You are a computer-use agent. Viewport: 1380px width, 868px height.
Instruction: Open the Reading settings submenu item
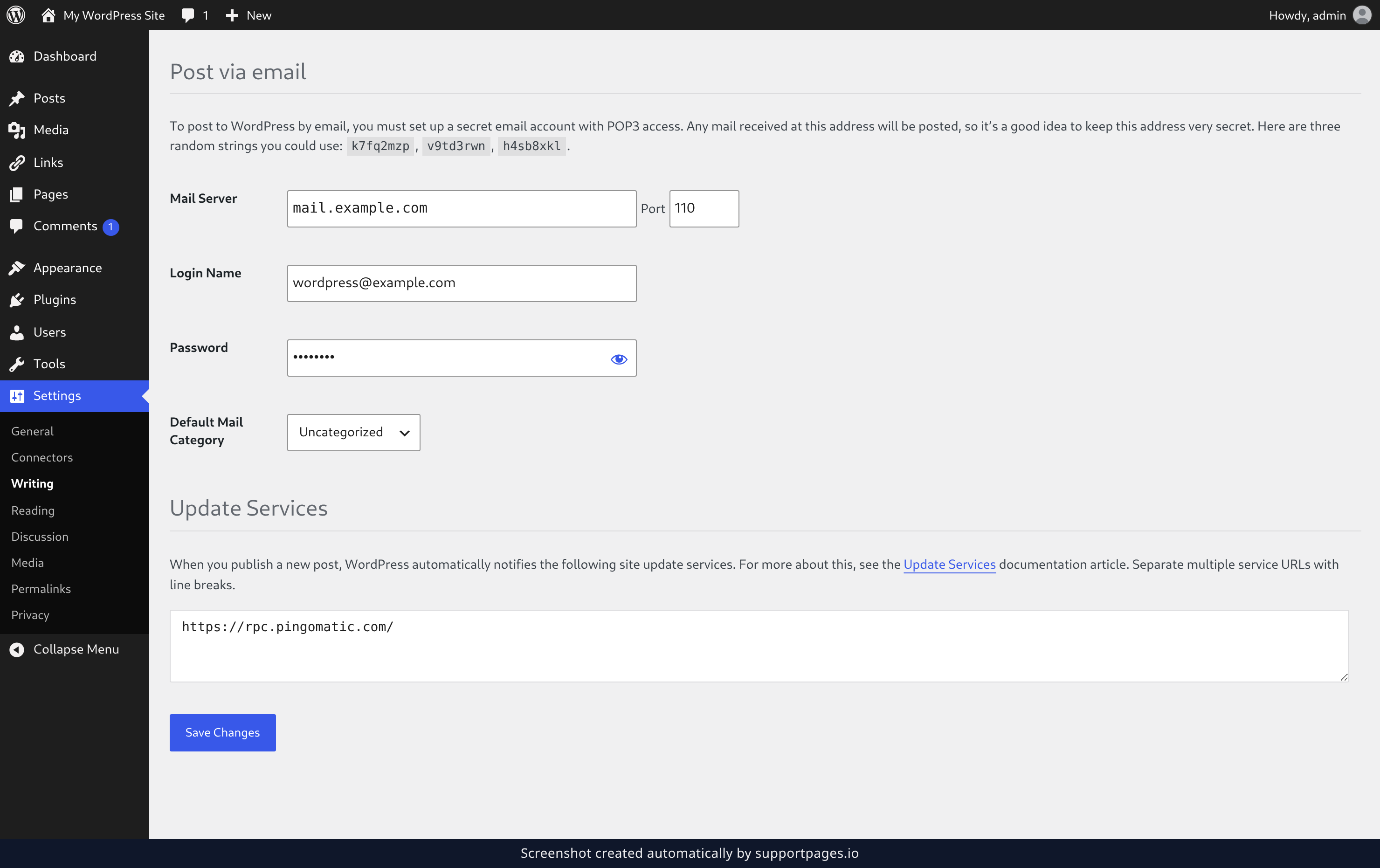click(x=33, y=510)
